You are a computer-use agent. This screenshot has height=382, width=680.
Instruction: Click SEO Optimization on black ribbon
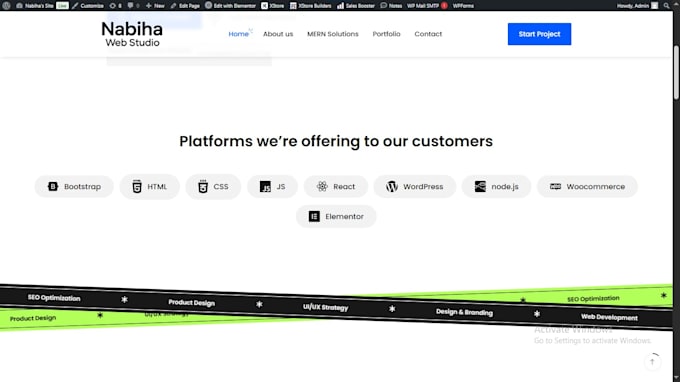tap(54, 298)
